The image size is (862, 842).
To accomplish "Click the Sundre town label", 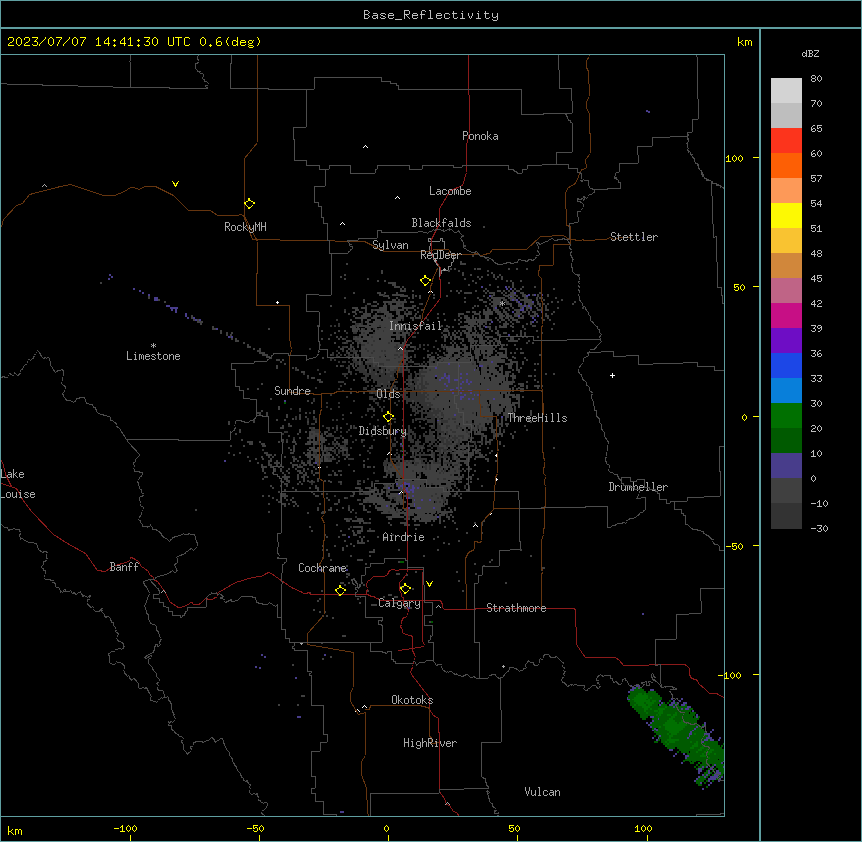I will [292, 391].
